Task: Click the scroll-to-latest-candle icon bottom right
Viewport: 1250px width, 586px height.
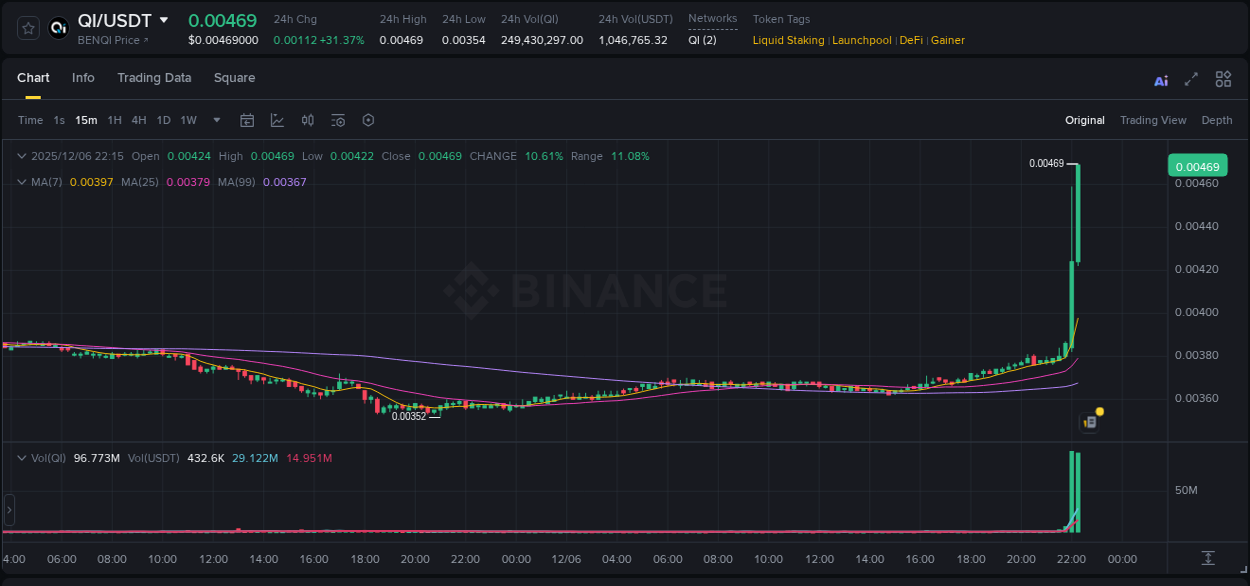Action: [1207, 560]
